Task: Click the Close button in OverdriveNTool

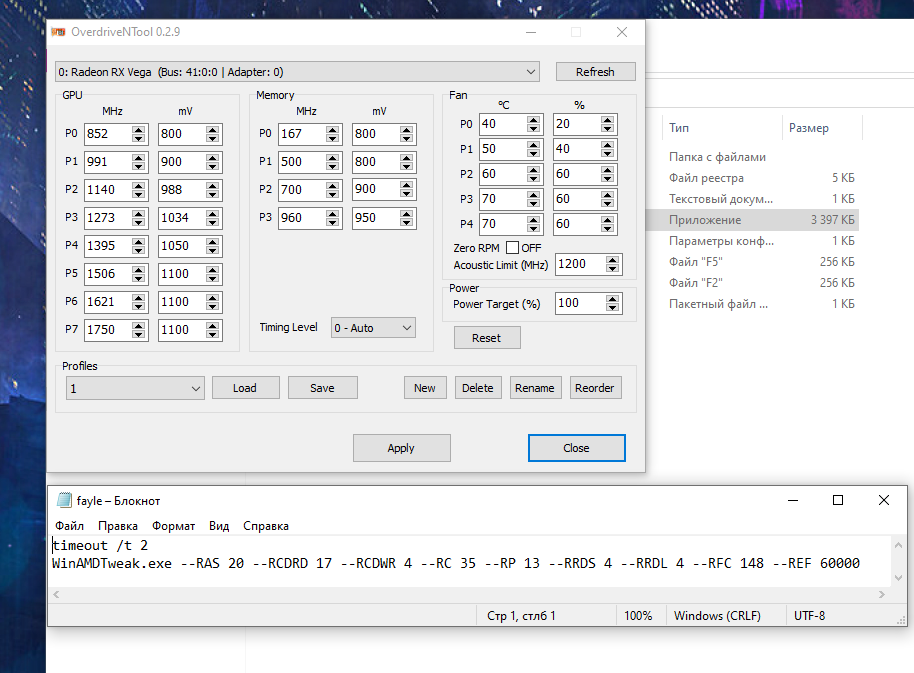Action: pyautogui.click(x=576, y=448)
